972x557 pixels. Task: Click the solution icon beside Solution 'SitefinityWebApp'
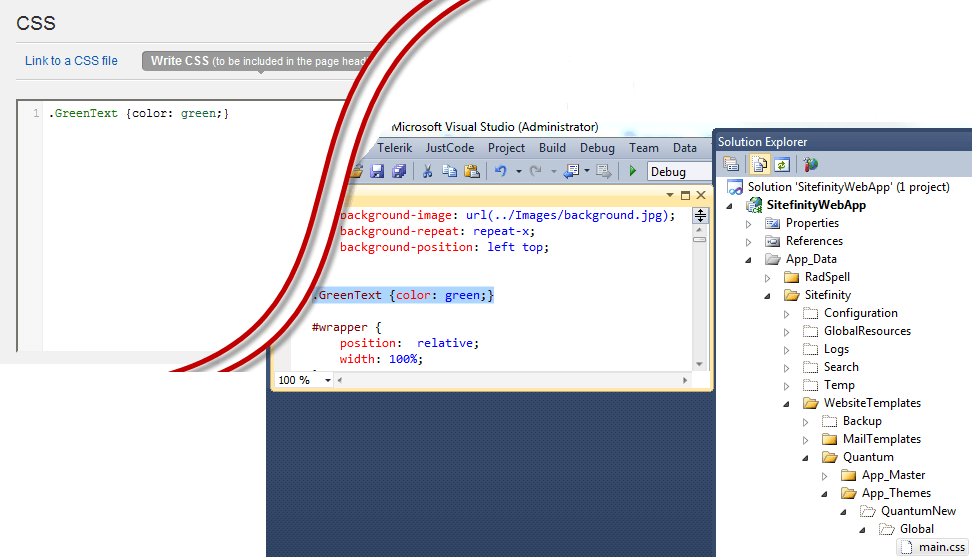point(735,187)
